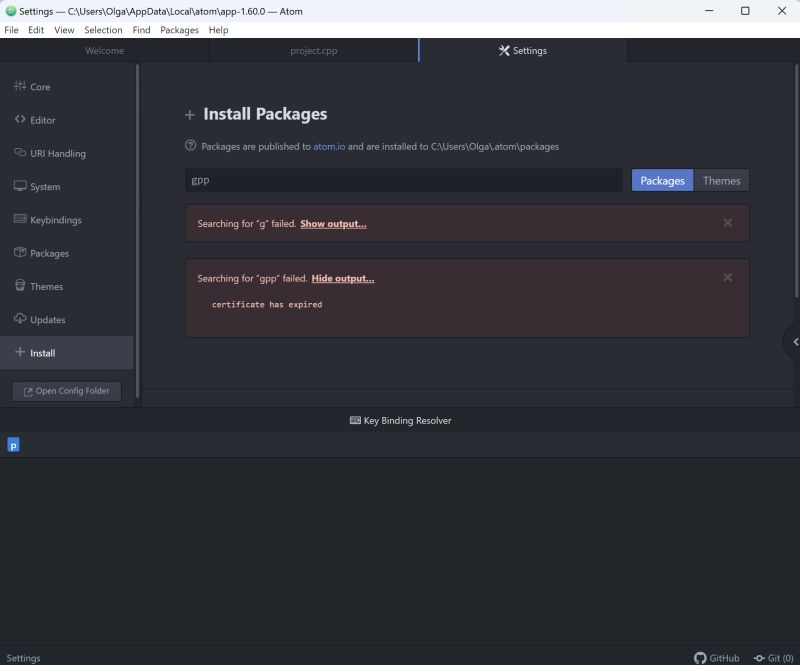Viewport: 800px width, 665px height.
Task: Switch search to Themes results
Action: (721, 180)
